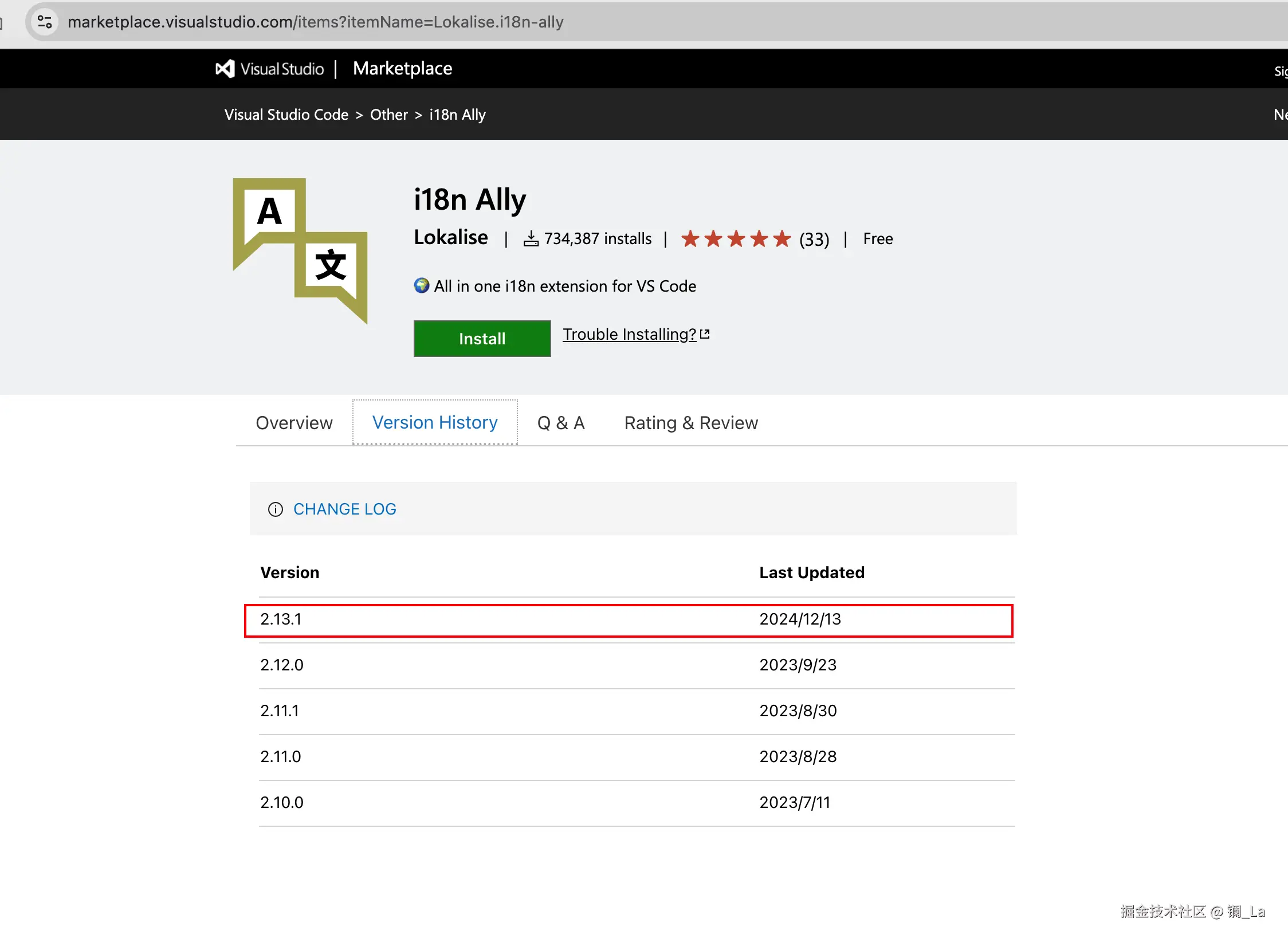Click the i18n Ally breadcrumb
This screenshot has width=1288, height=942.
tap(458, 115)
